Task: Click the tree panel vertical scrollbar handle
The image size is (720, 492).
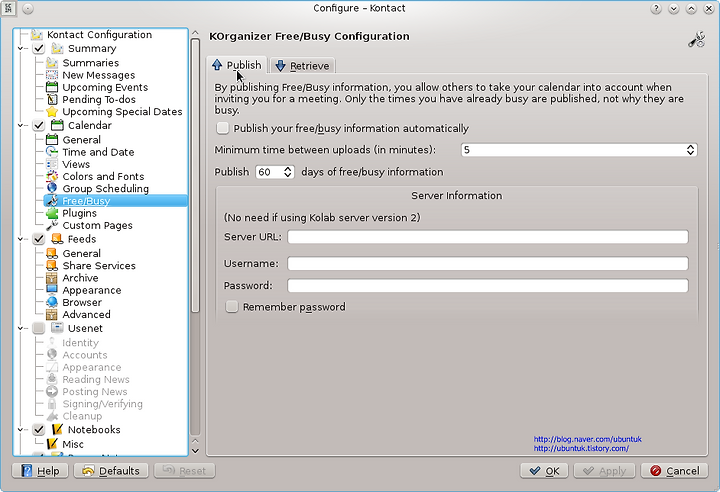Action: [195, 175]
